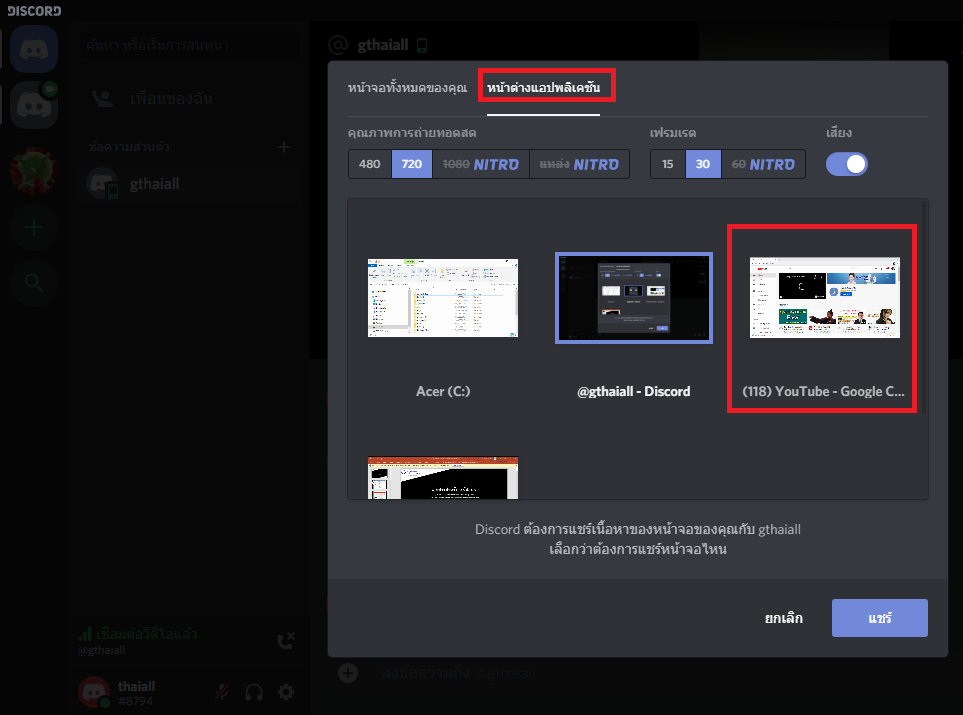Select 720 stream quality
This screenshot has height=715, width=963.
pyautogui.click(x=410, y=164)
